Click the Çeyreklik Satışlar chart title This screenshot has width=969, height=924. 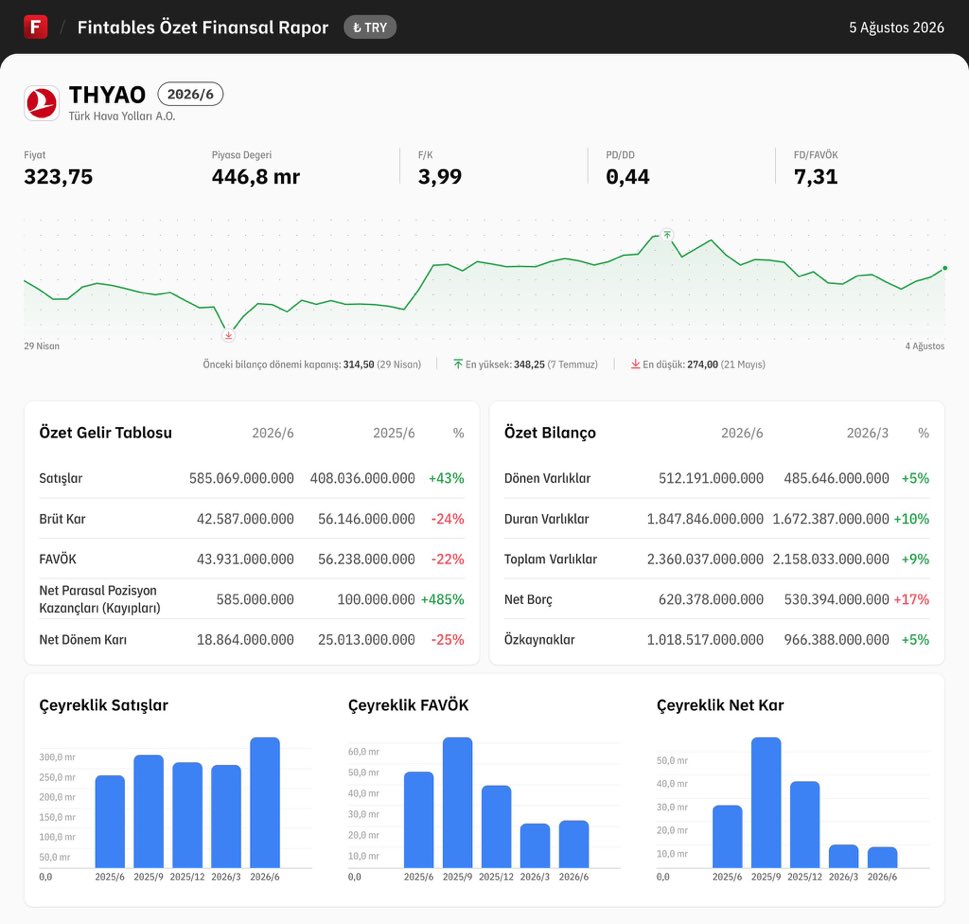click(x=104, y=705)
